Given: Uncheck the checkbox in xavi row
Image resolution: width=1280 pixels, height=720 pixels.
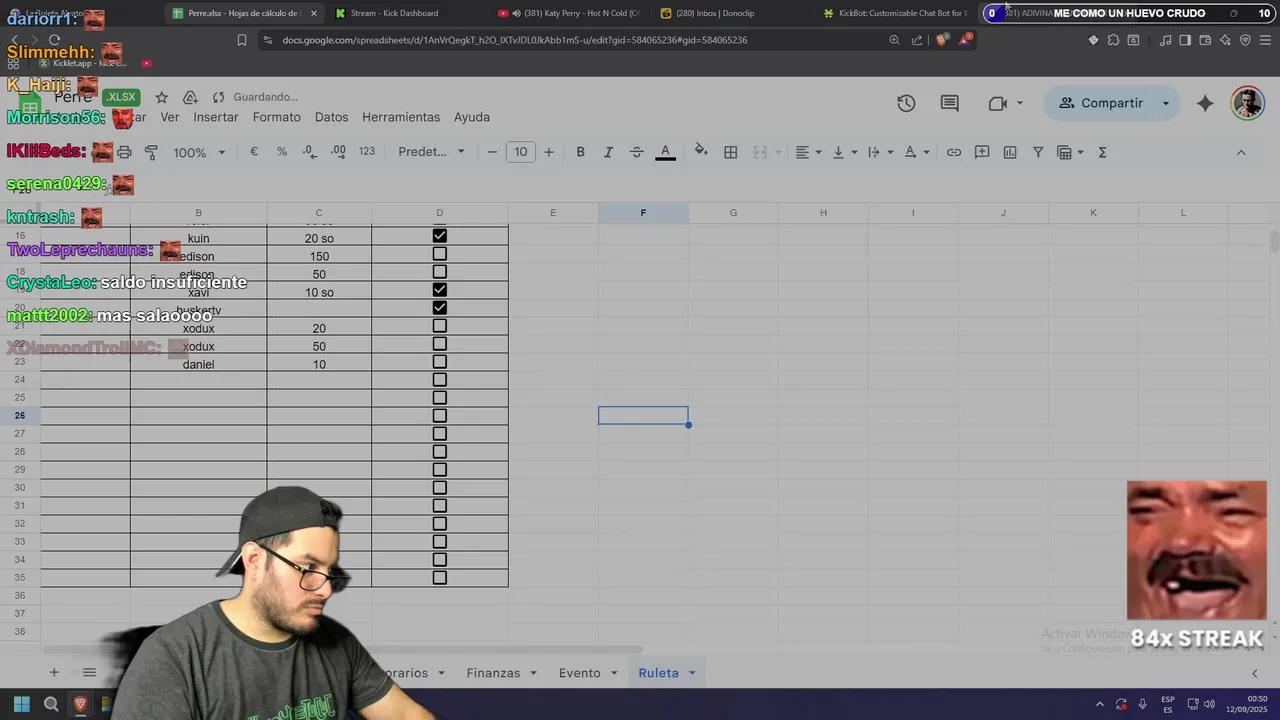Looking at the screenshot, I should click(x=440, y=290).
